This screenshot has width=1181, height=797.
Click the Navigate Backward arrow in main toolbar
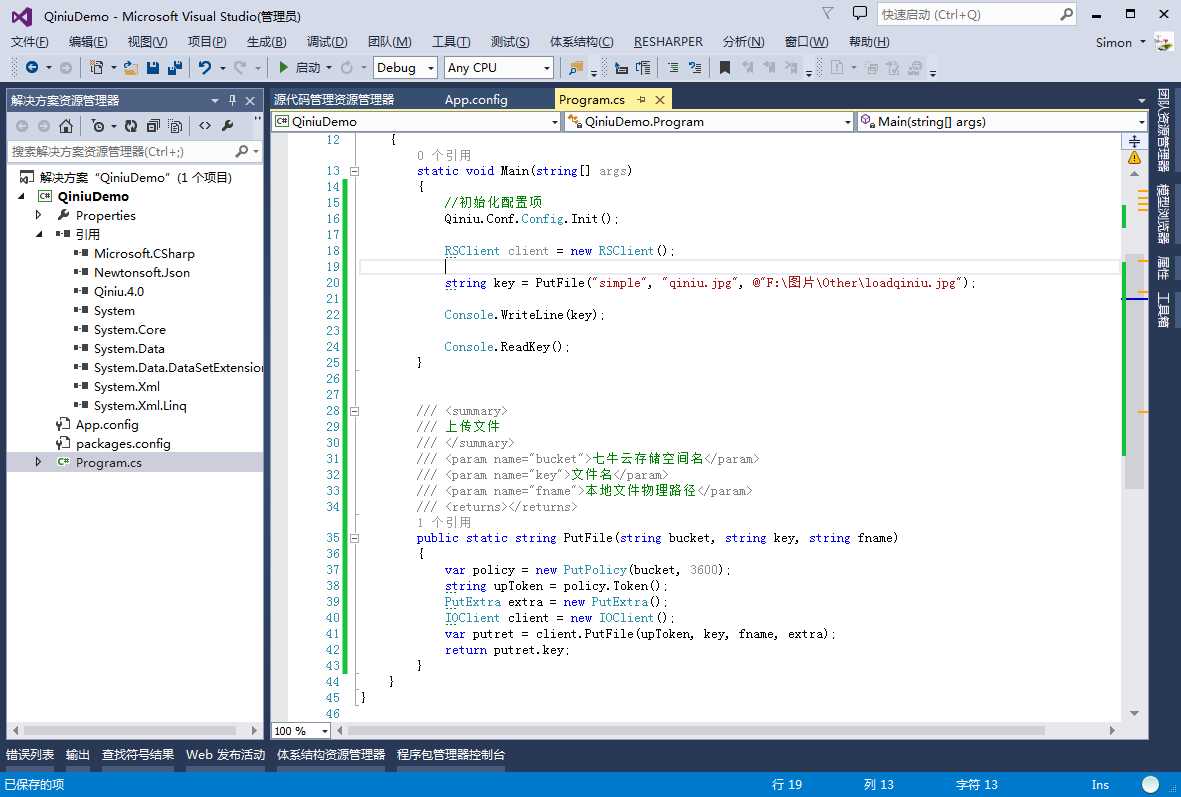(32, 68)
